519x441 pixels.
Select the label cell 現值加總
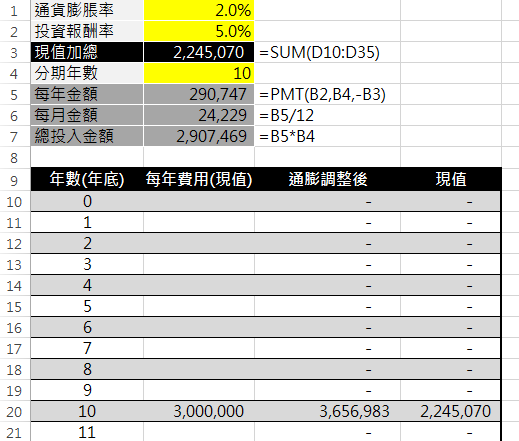tap(87, 52)
